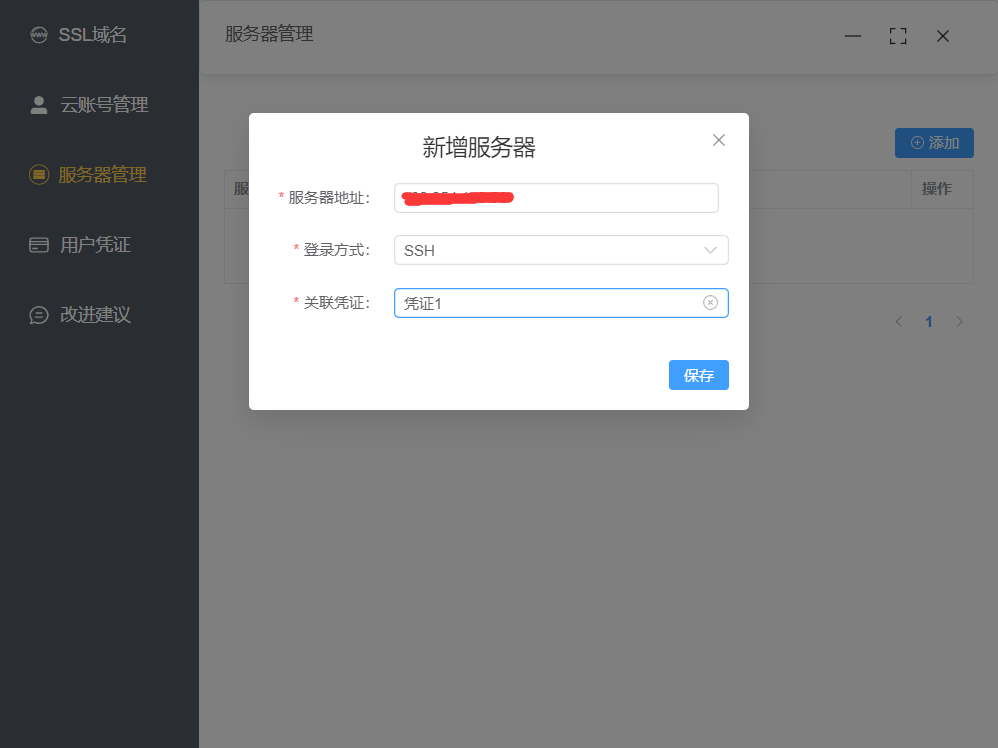
Task: Open the SSL域名 menu item
Action: point(92,36)
